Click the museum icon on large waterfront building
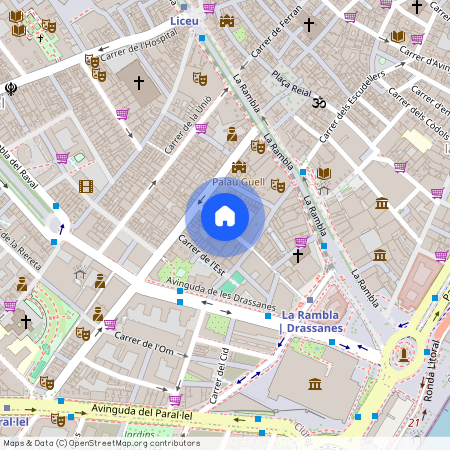The height and width of the screenshot is (450, 450). [315, 384]
